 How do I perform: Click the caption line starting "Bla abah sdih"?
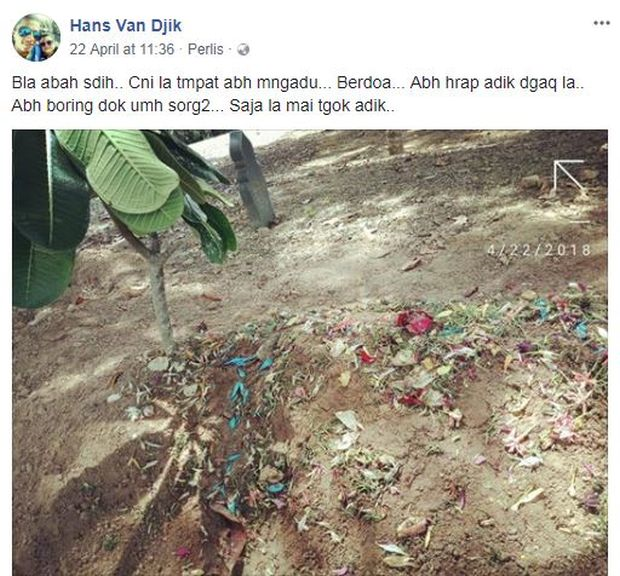tap(298, 83)
